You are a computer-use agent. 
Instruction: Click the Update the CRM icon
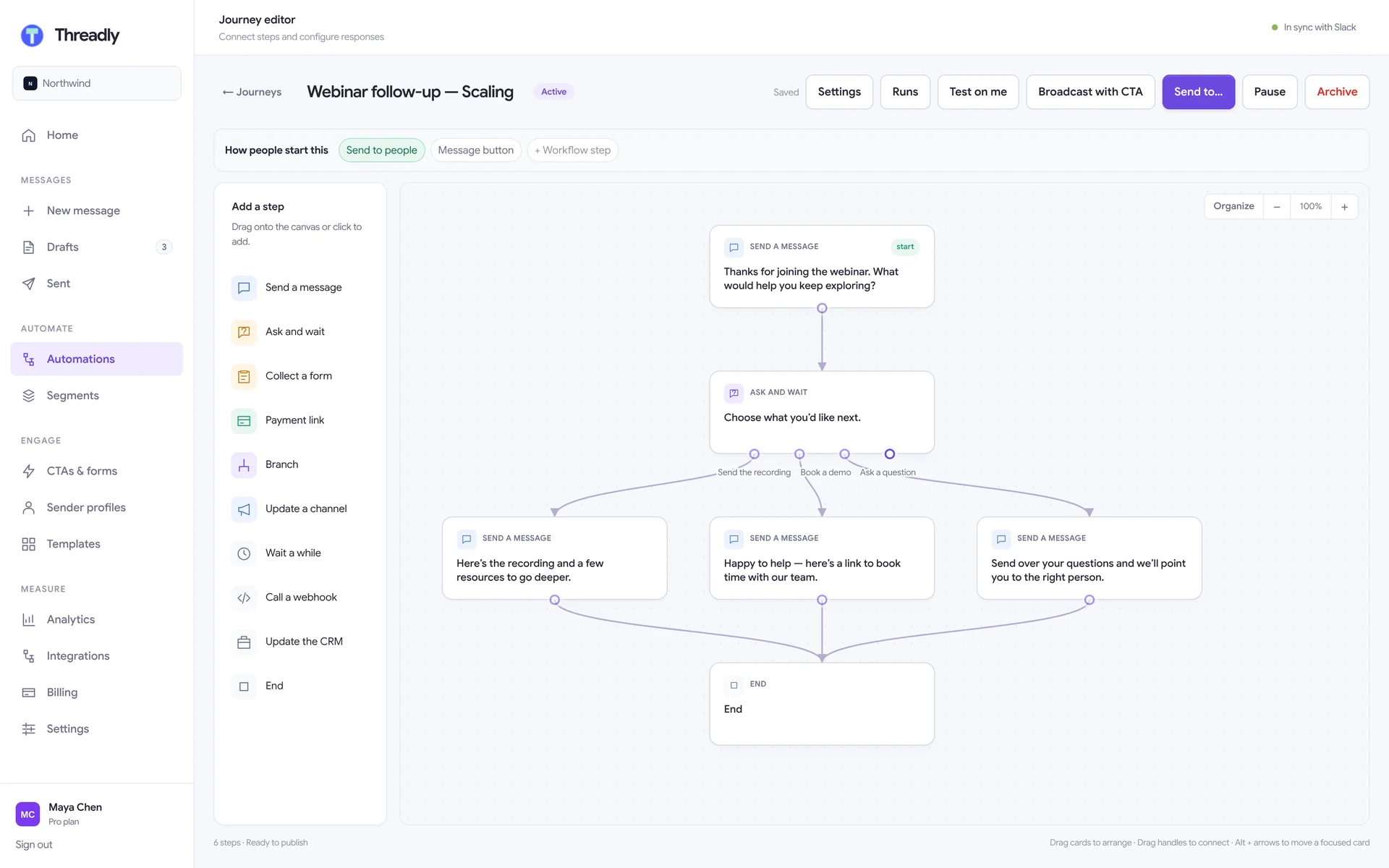click(x=244, y=642)
